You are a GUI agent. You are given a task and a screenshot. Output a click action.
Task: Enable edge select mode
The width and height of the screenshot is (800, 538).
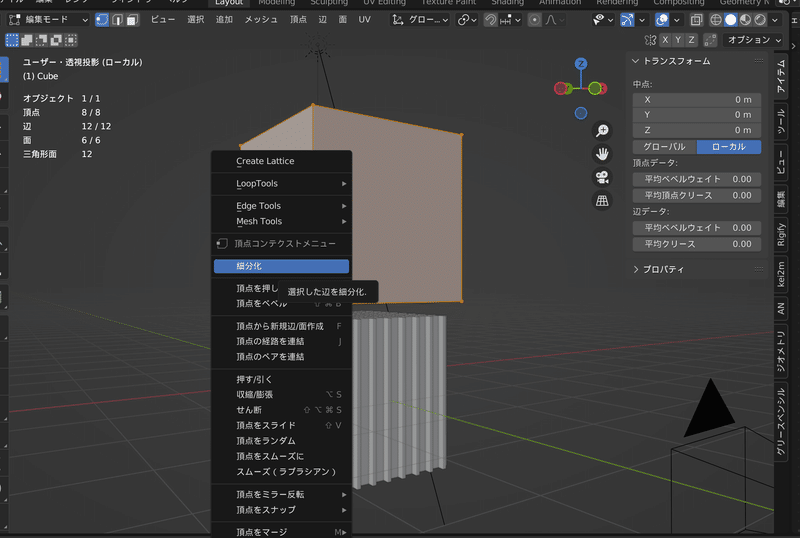[117, 20]
